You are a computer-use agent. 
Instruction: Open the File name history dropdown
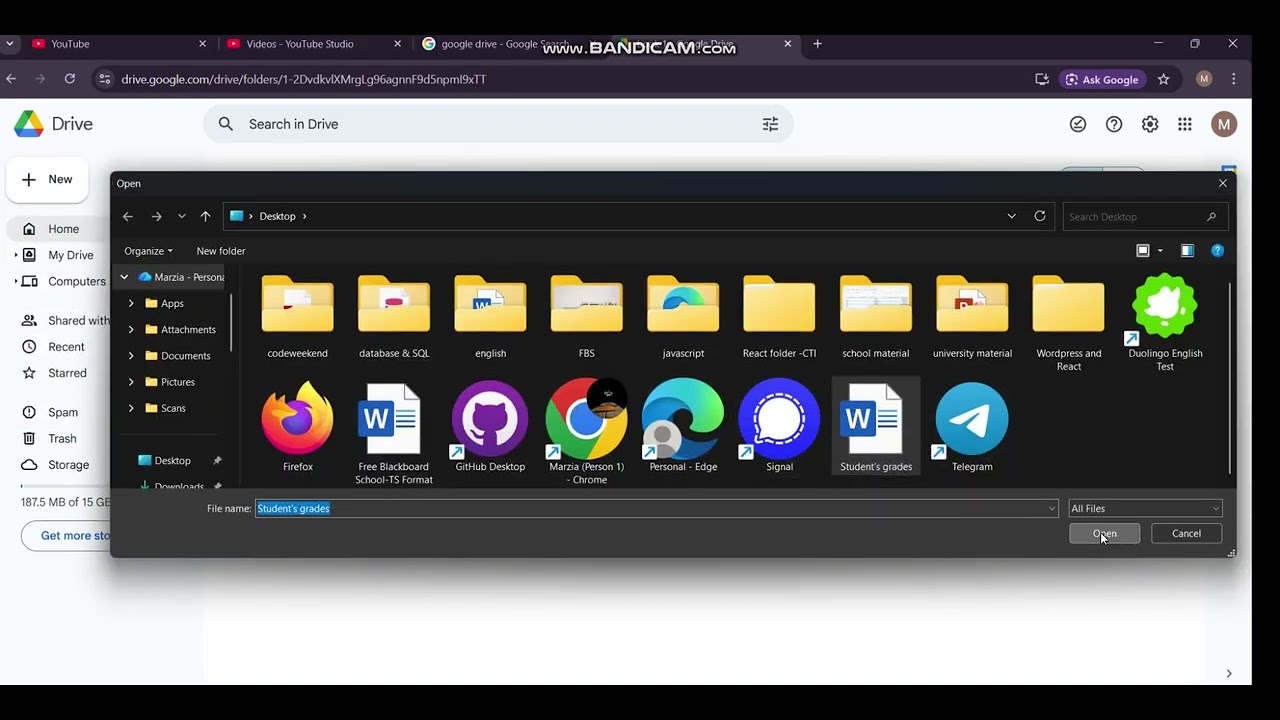(1051, 508)
